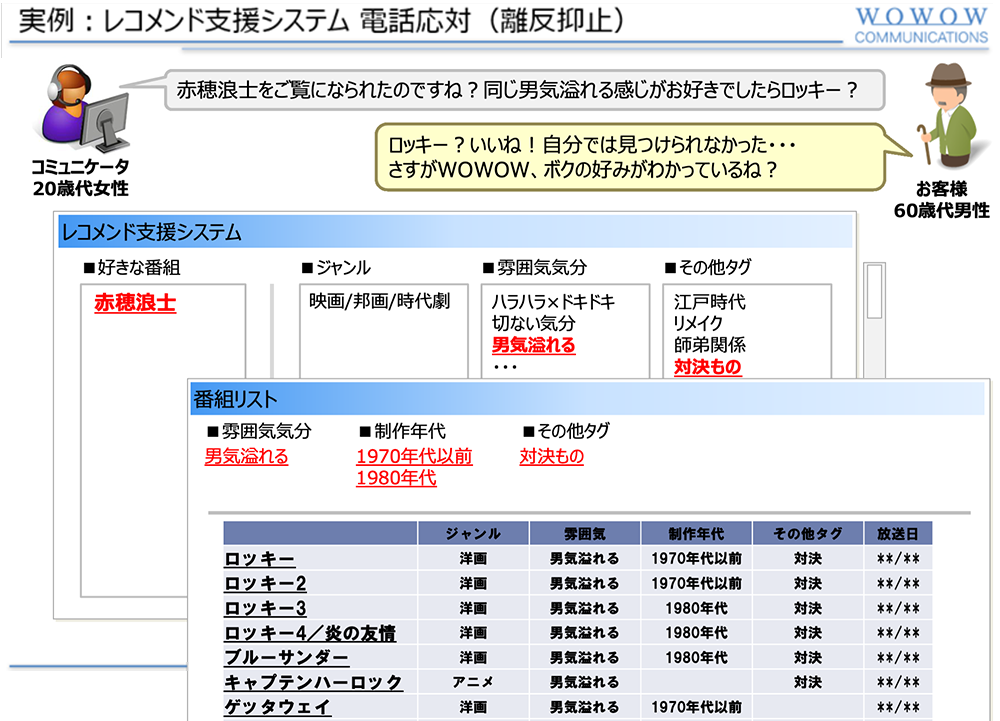The width and height of the screenshot is (1000, 721).
Task: Click the 放送日 column header
Action: coord(898,534)
